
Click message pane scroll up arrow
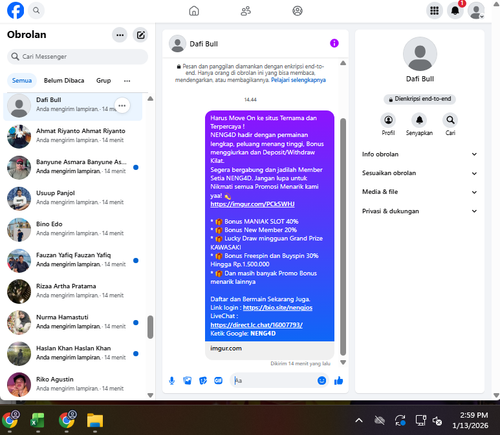click(343, 63)
